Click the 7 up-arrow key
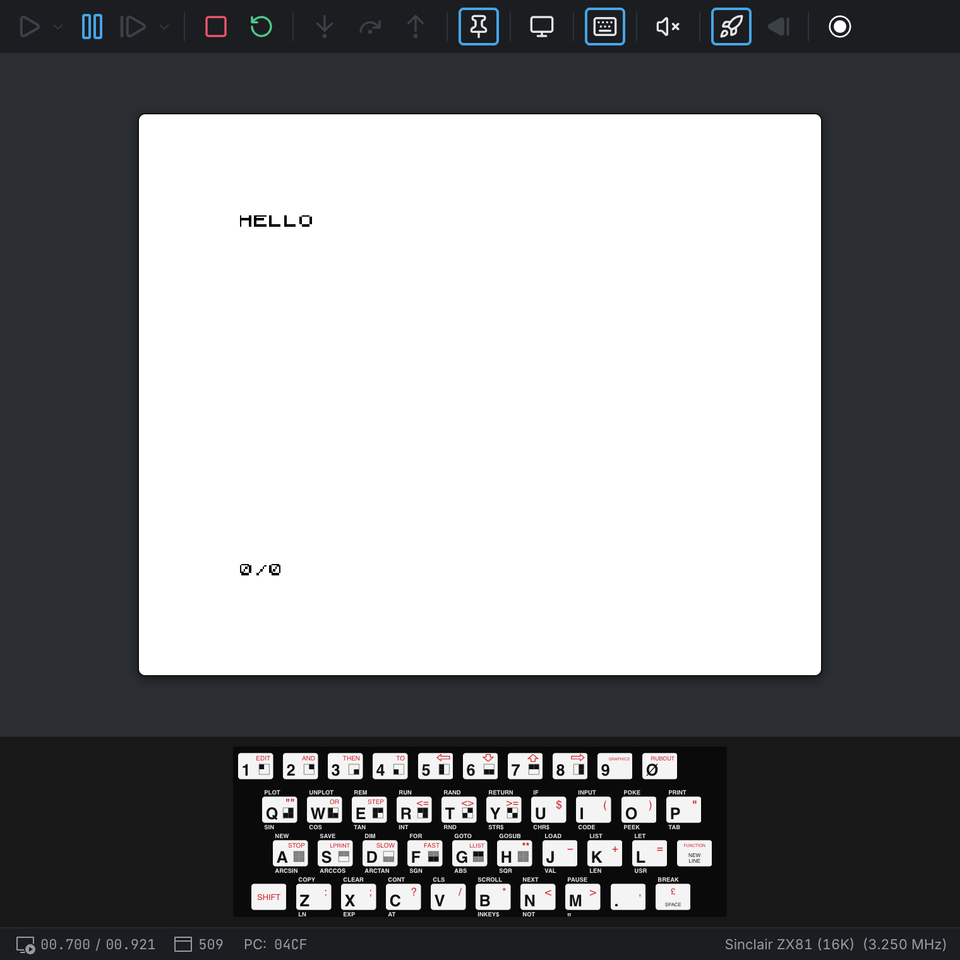Viewport: 960px width, 960px height. [x=525, y=767]
